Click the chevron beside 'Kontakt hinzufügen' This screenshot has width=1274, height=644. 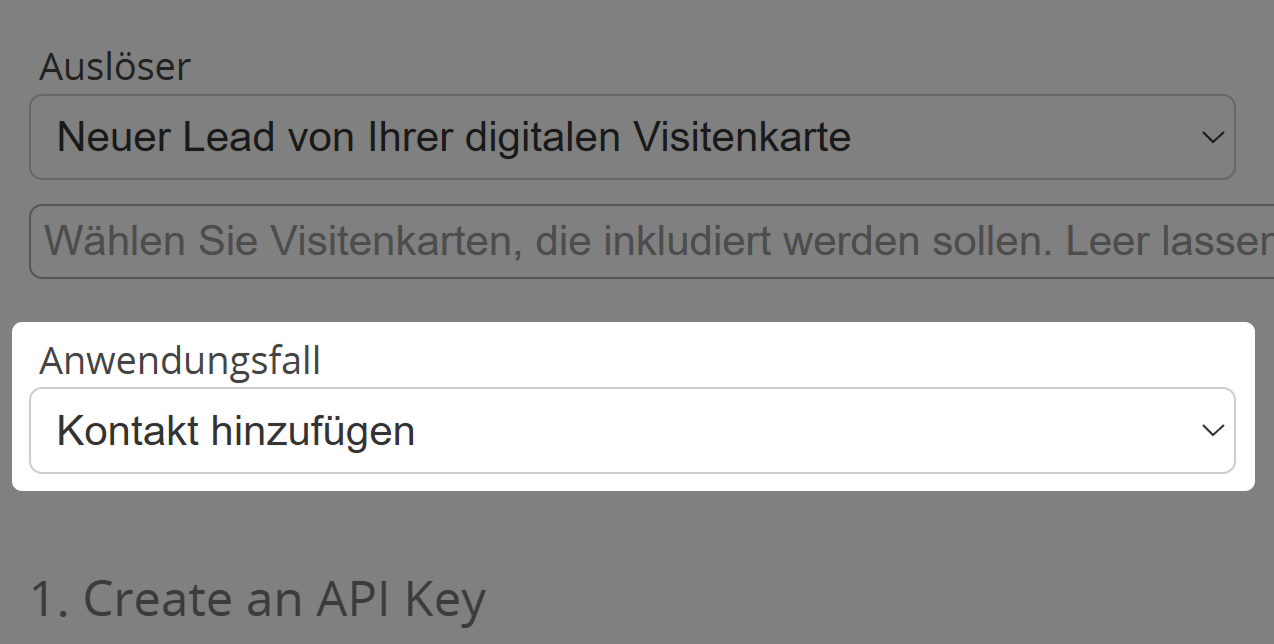click(1213, 430)
